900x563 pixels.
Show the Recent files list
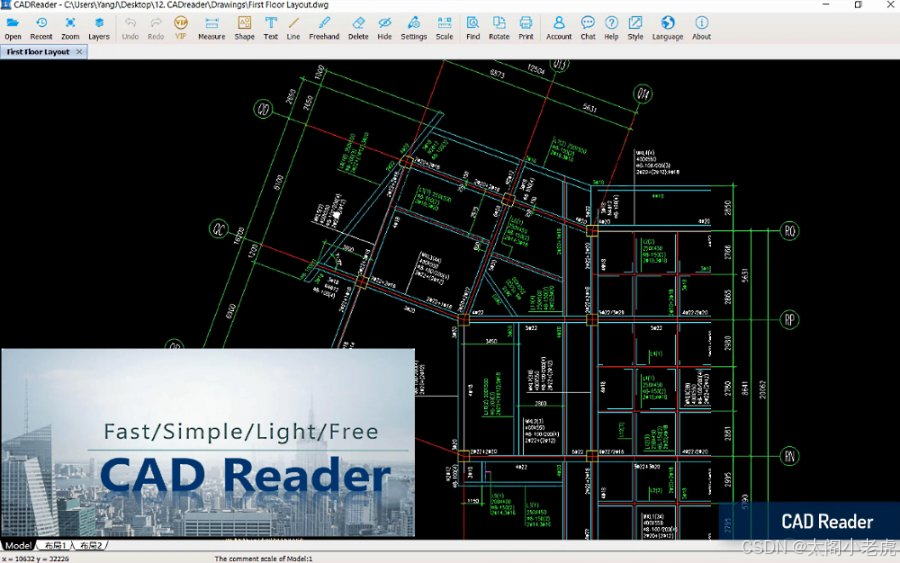(x=41, y=28)
